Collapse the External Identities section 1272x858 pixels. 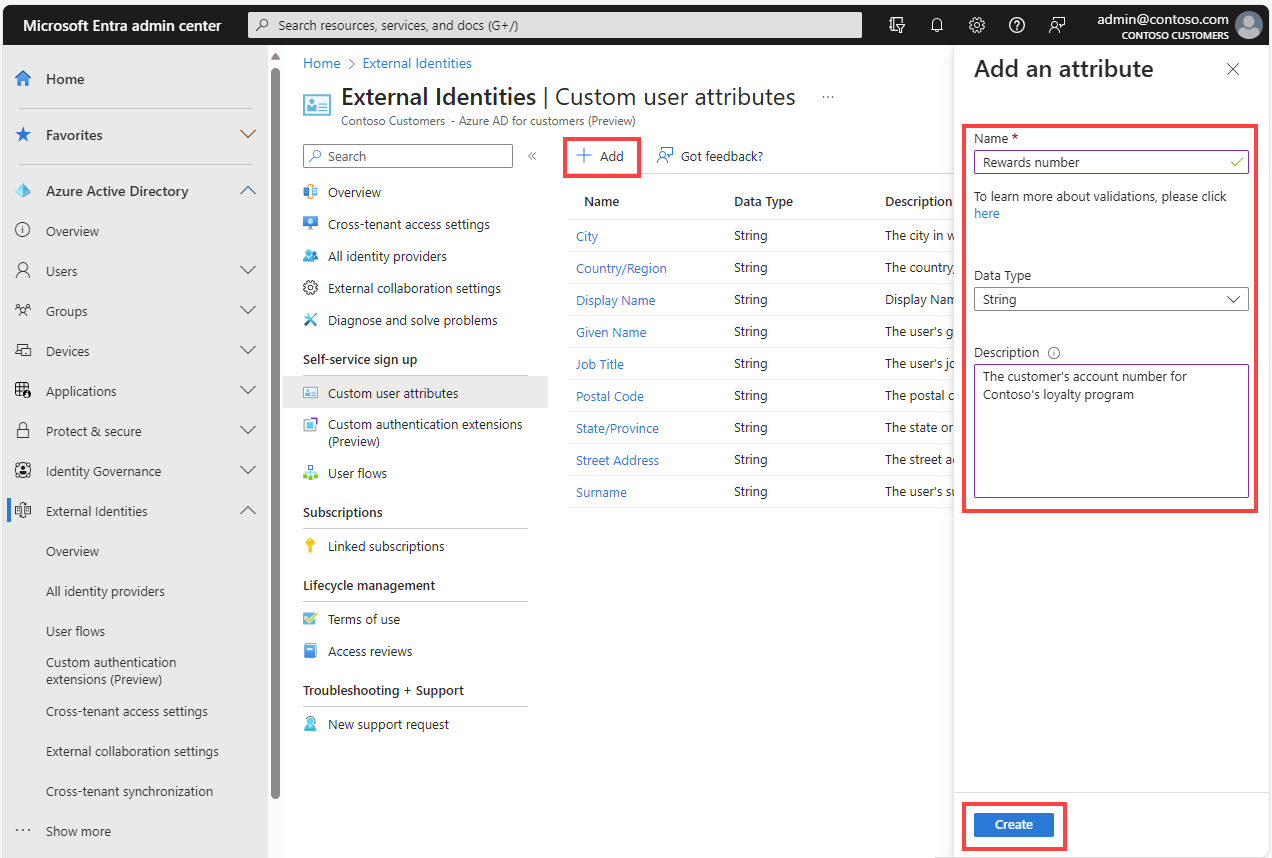coord(247,510)
